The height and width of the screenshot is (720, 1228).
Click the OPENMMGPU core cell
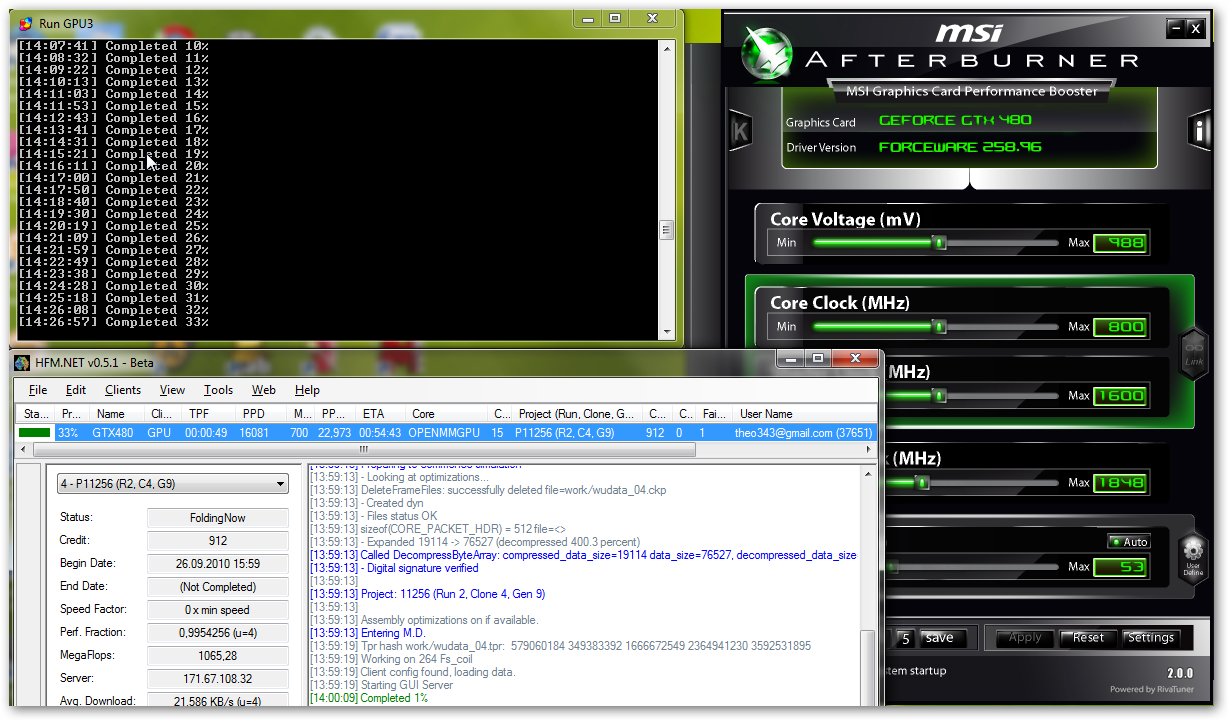[448, 433]
